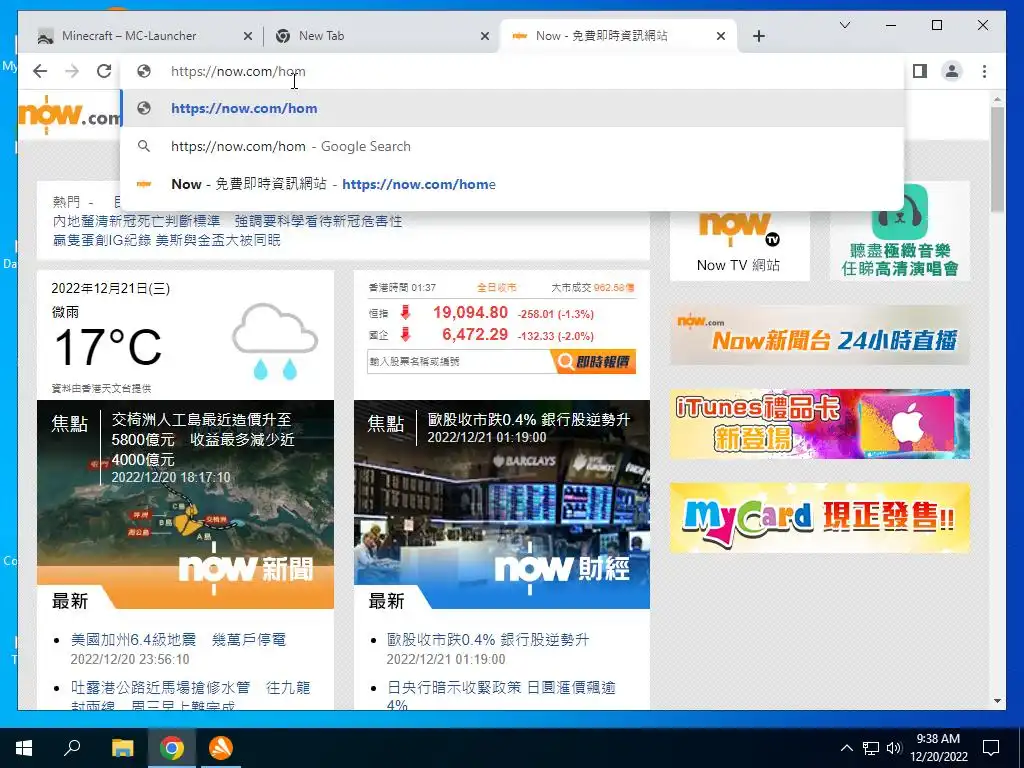Click the forward navigation arrow

point(72,71)
